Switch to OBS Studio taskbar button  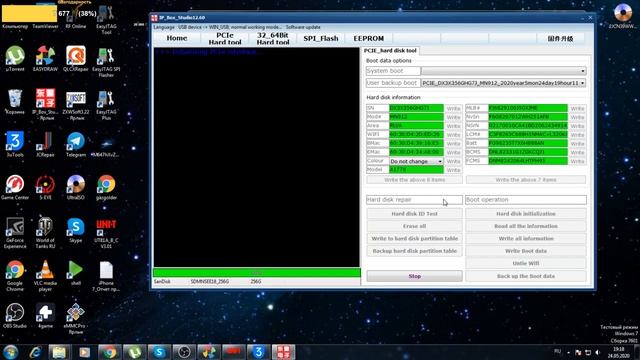184,352
